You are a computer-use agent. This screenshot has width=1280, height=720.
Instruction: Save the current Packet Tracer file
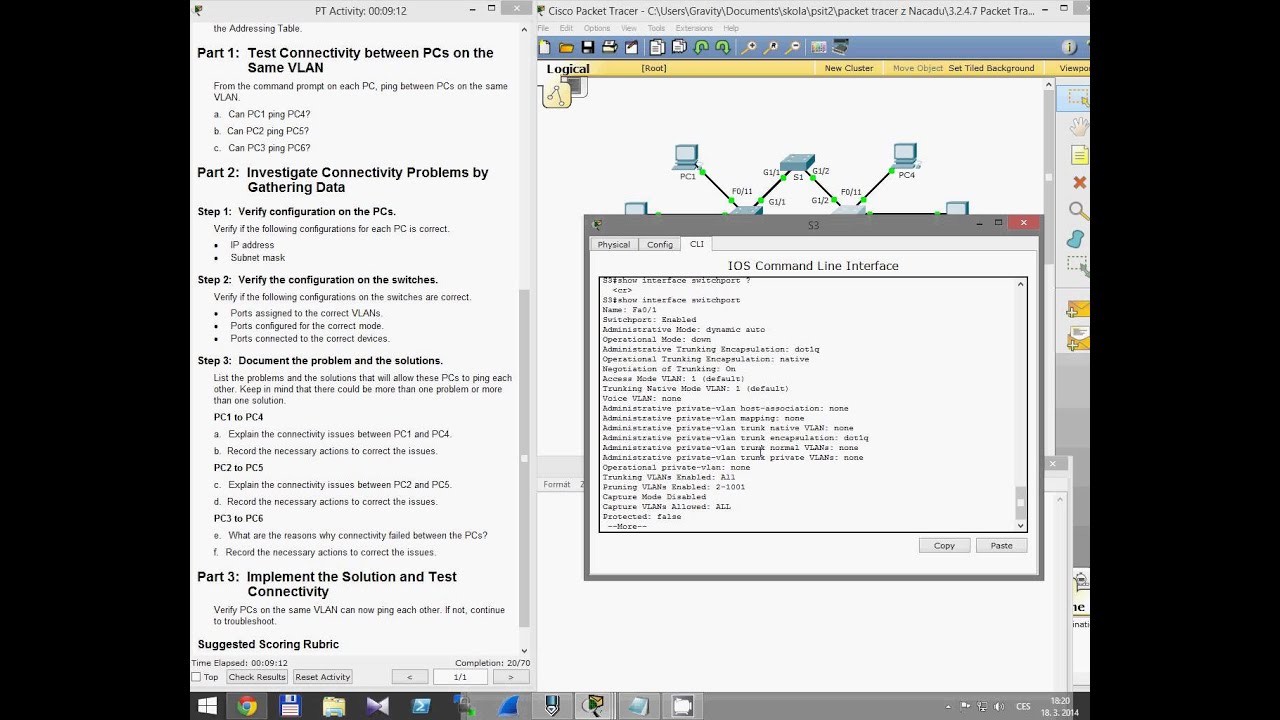[588, 47]
